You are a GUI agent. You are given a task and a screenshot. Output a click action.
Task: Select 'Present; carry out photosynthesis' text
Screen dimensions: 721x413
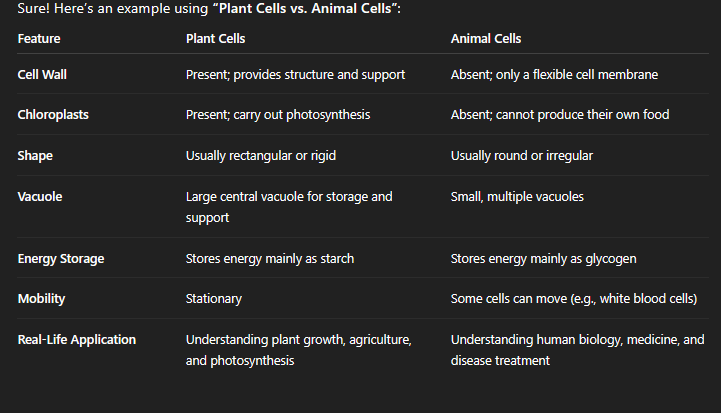click(x=278, y=115)
